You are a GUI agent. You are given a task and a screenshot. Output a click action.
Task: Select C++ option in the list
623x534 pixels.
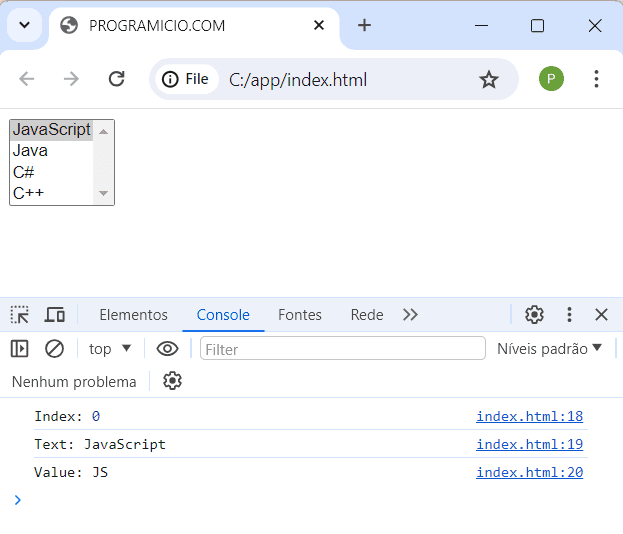coord(51,193)
